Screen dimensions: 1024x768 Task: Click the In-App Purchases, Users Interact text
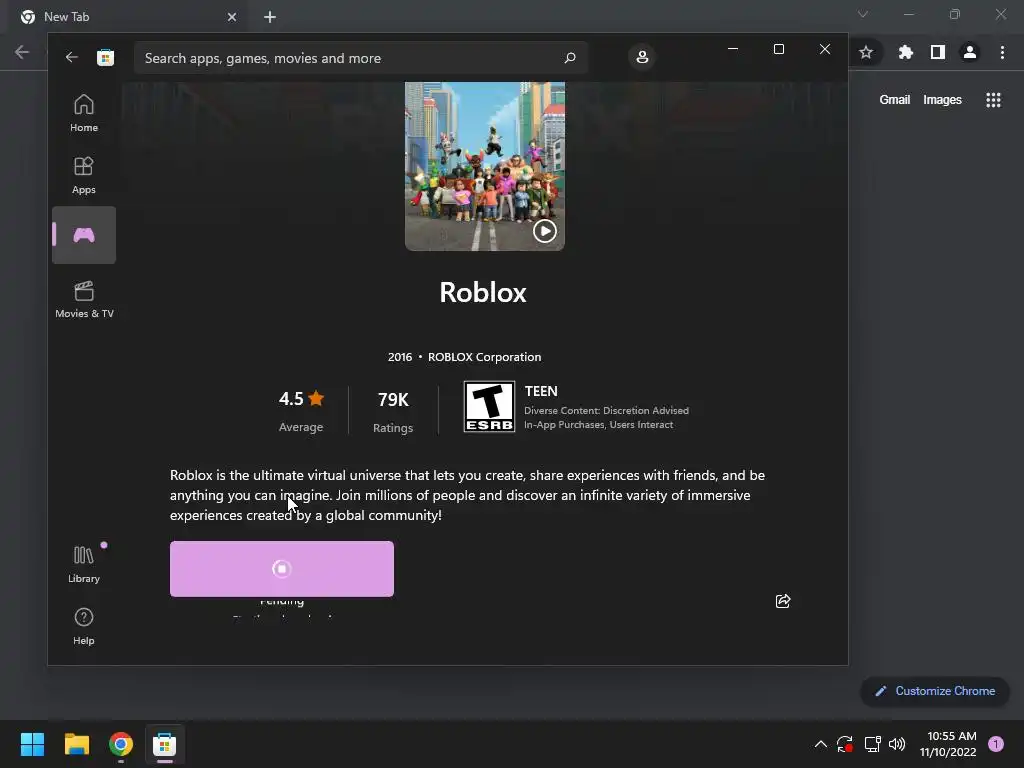[598, 424]
